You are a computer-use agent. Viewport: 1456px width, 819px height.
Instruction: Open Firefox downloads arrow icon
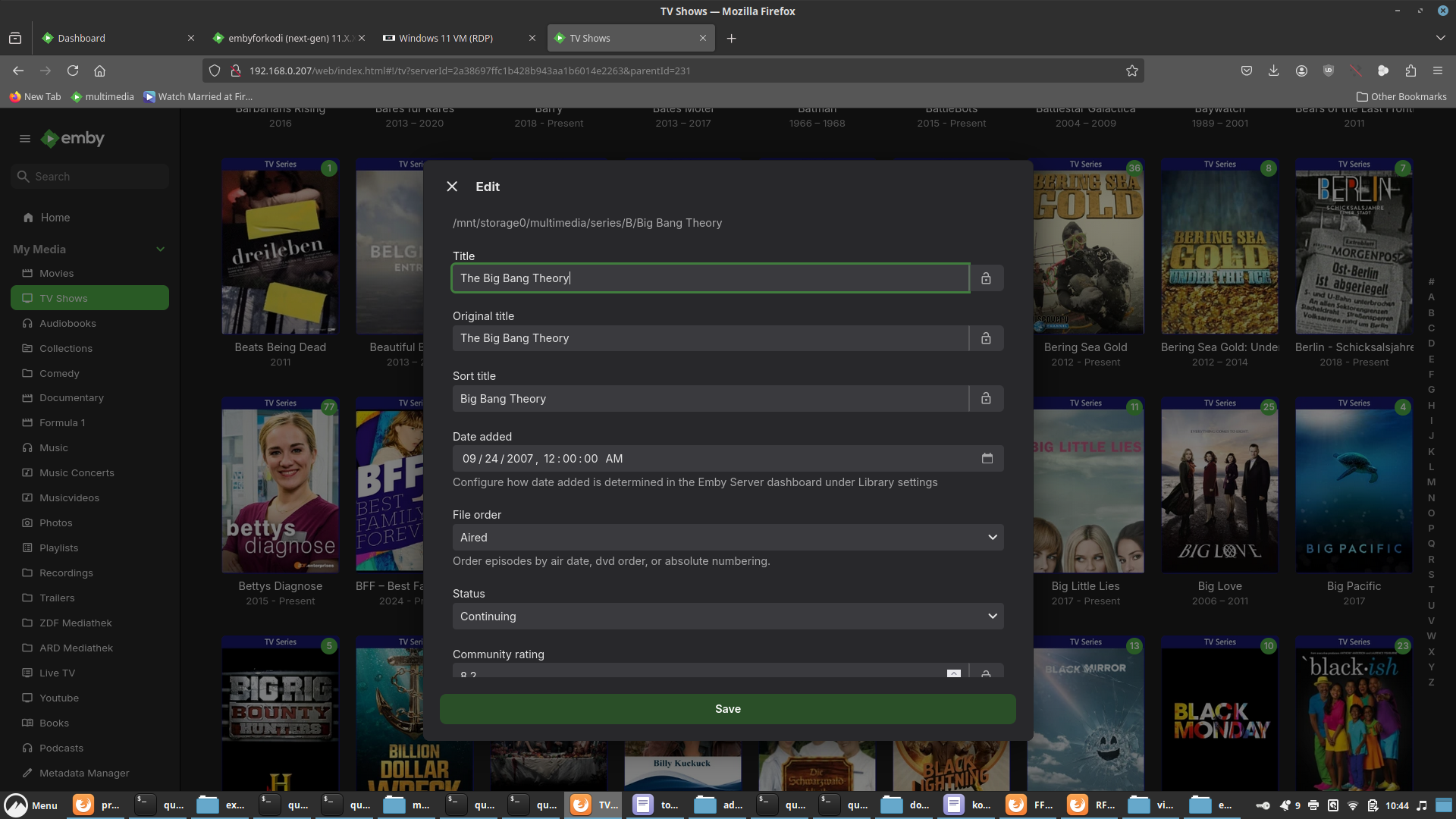[1273, 71]
